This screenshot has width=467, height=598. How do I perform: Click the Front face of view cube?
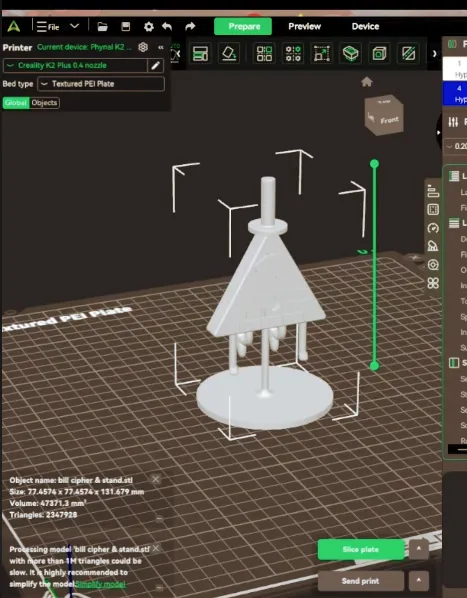pos(389,120)
